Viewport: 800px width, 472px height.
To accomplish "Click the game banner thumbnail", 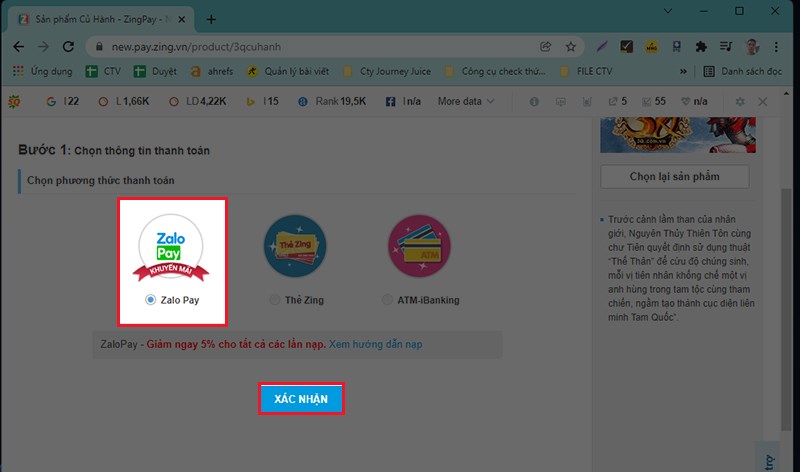I will click(678, 135).
